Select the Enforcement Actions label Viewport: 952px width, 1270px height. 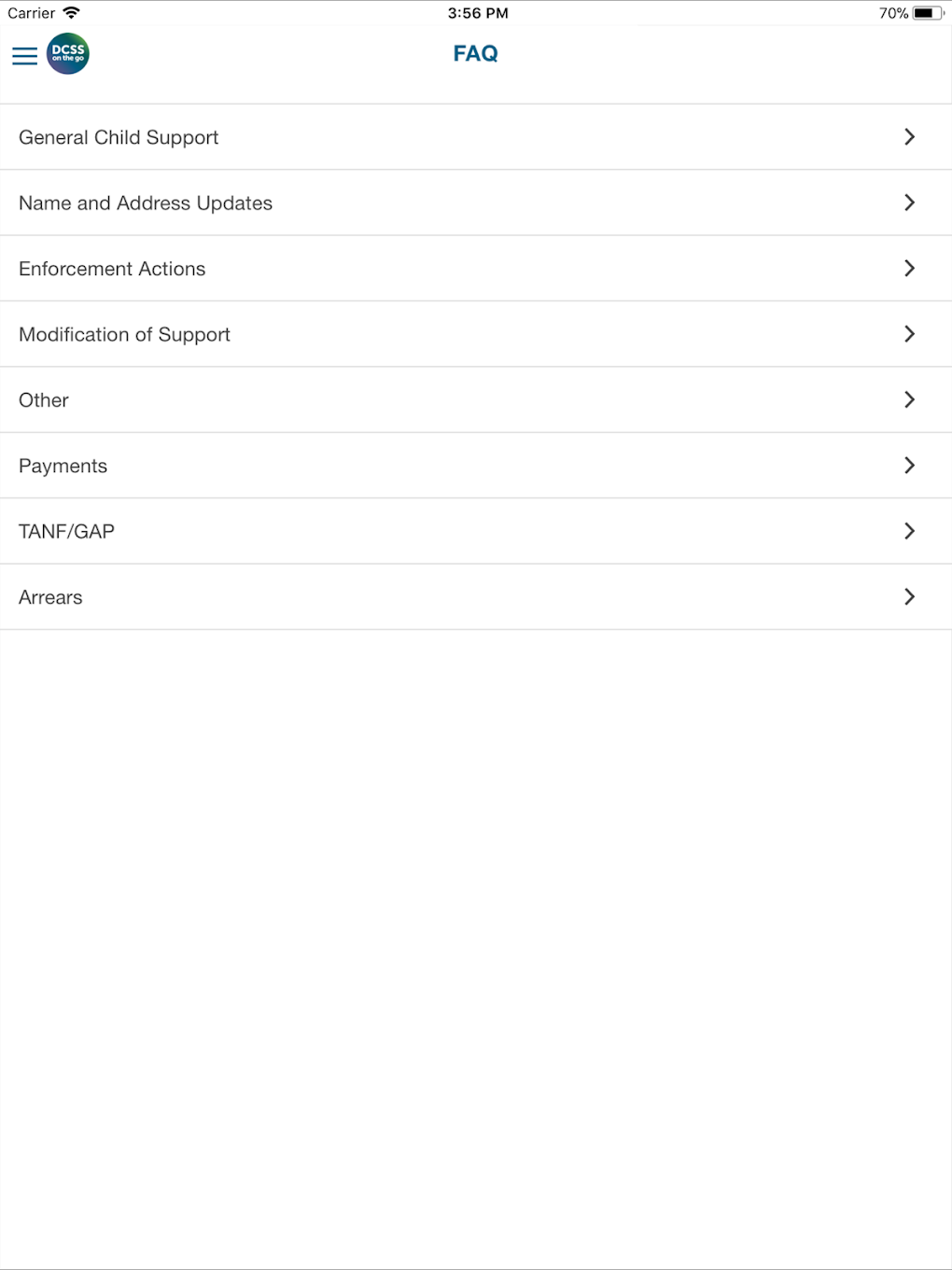point(112,269)
